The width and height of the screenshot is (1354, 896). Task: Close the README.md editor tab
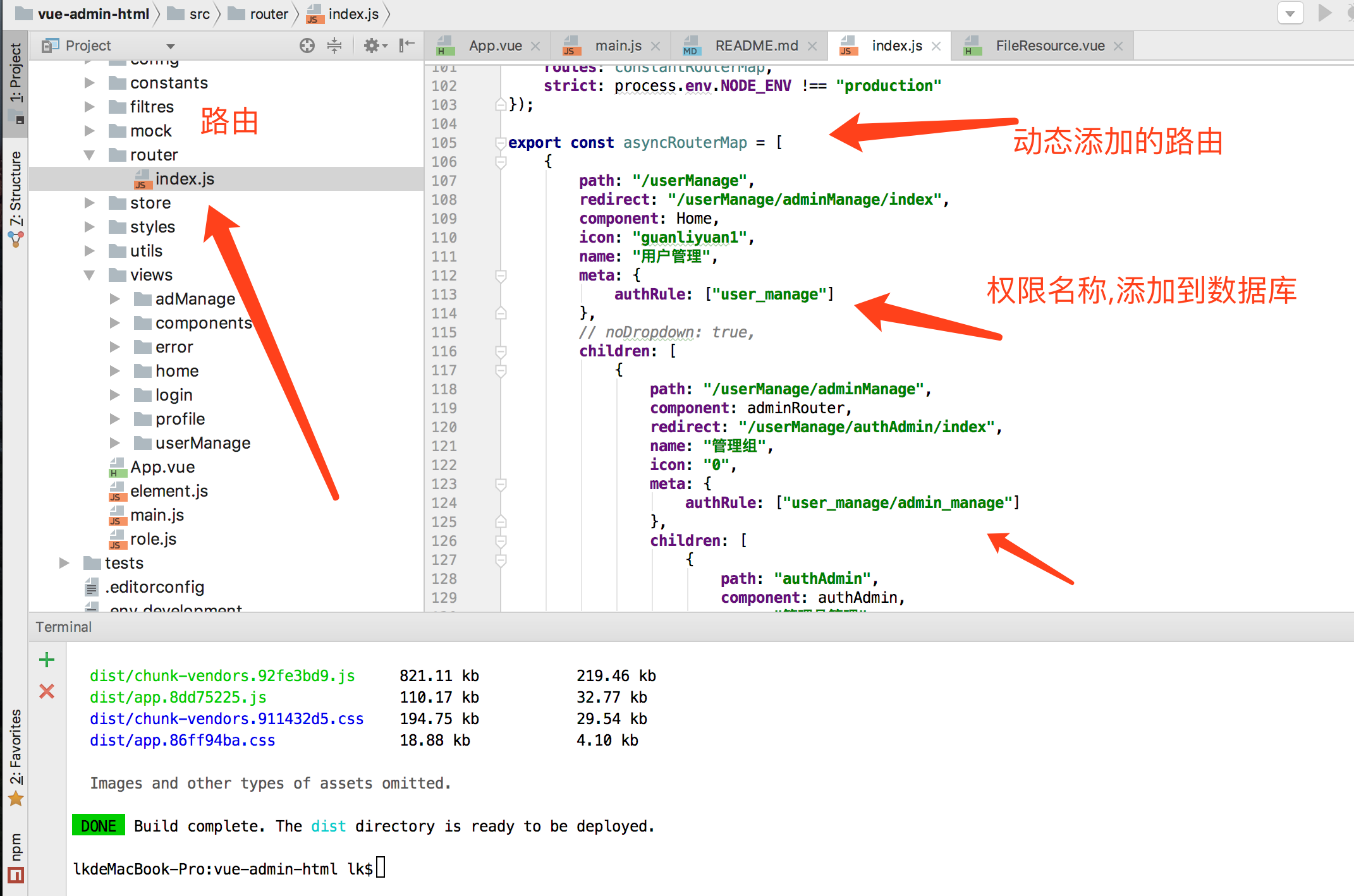[813, 46]
